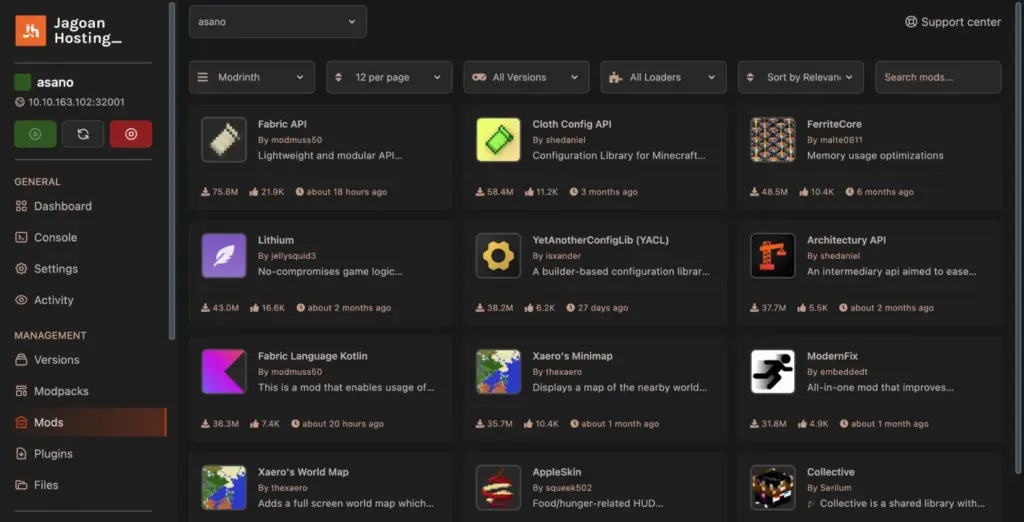Open the ModernFix mod title

(x=832, y=356)
